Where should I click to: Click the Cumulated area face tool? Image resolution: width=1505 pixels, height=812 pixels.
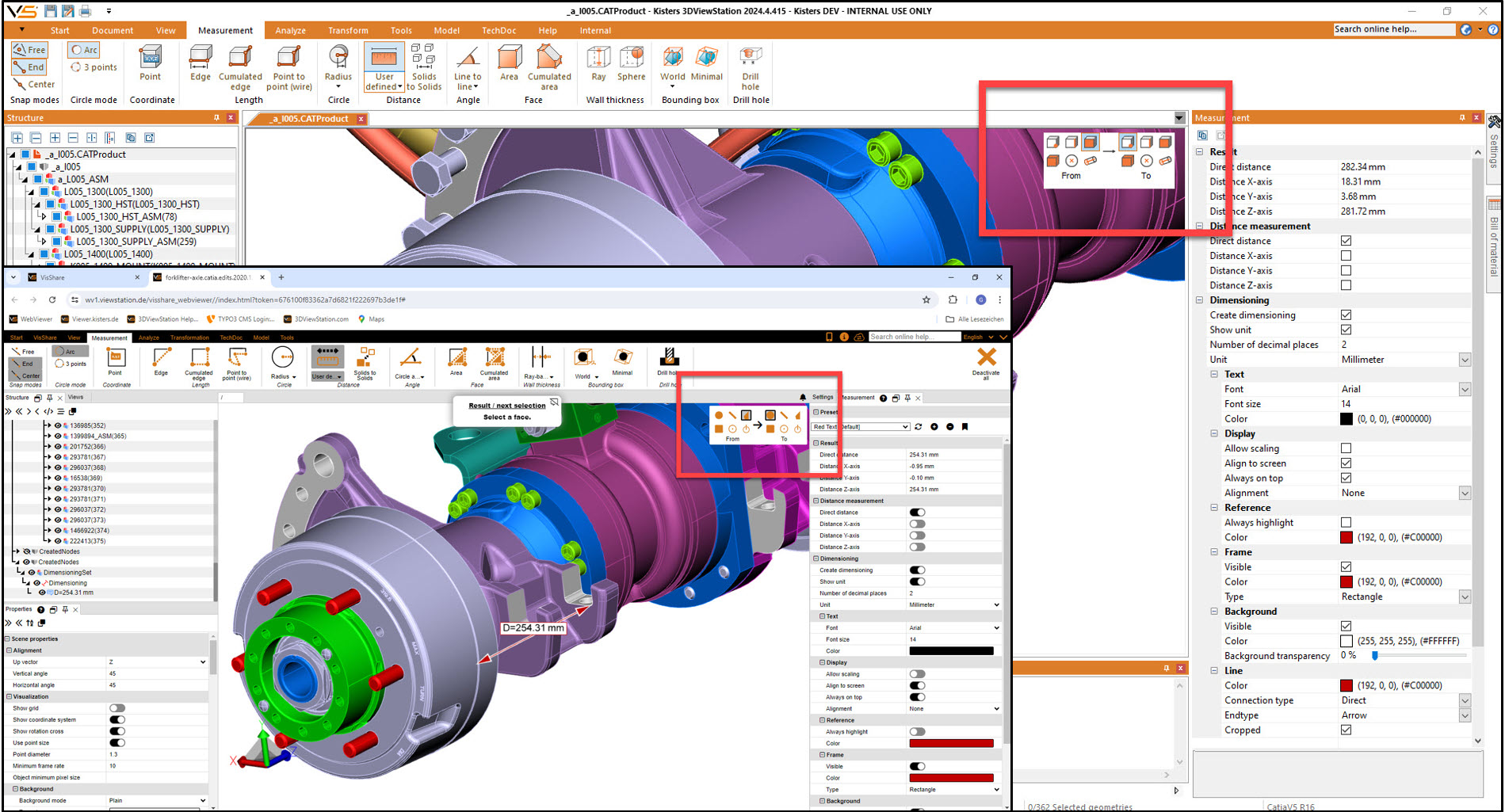coord(548,67)
